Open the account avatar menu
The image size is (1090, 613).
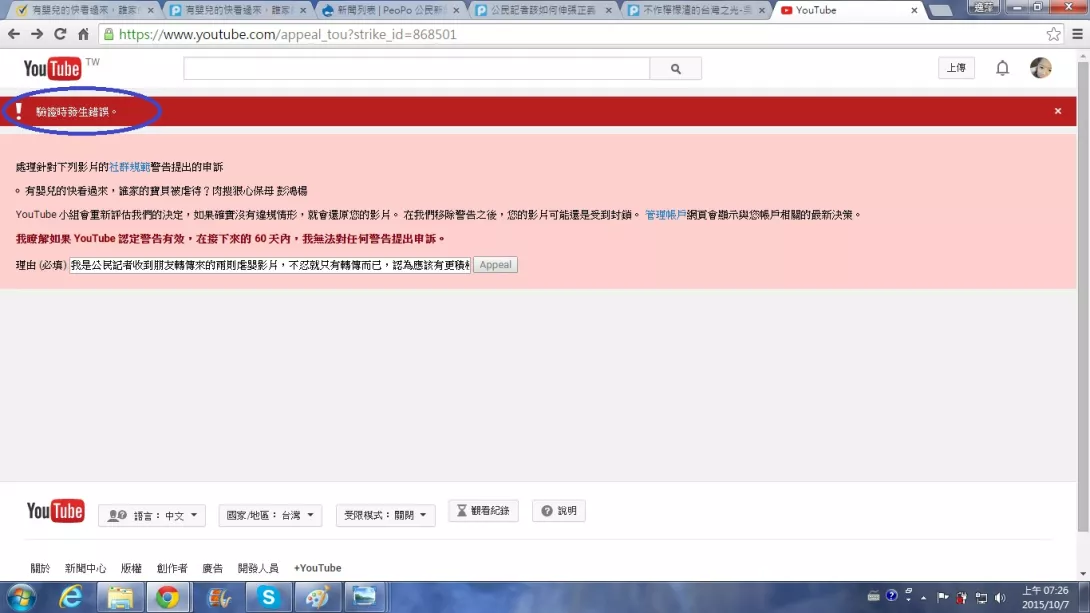click(1041, 68)
